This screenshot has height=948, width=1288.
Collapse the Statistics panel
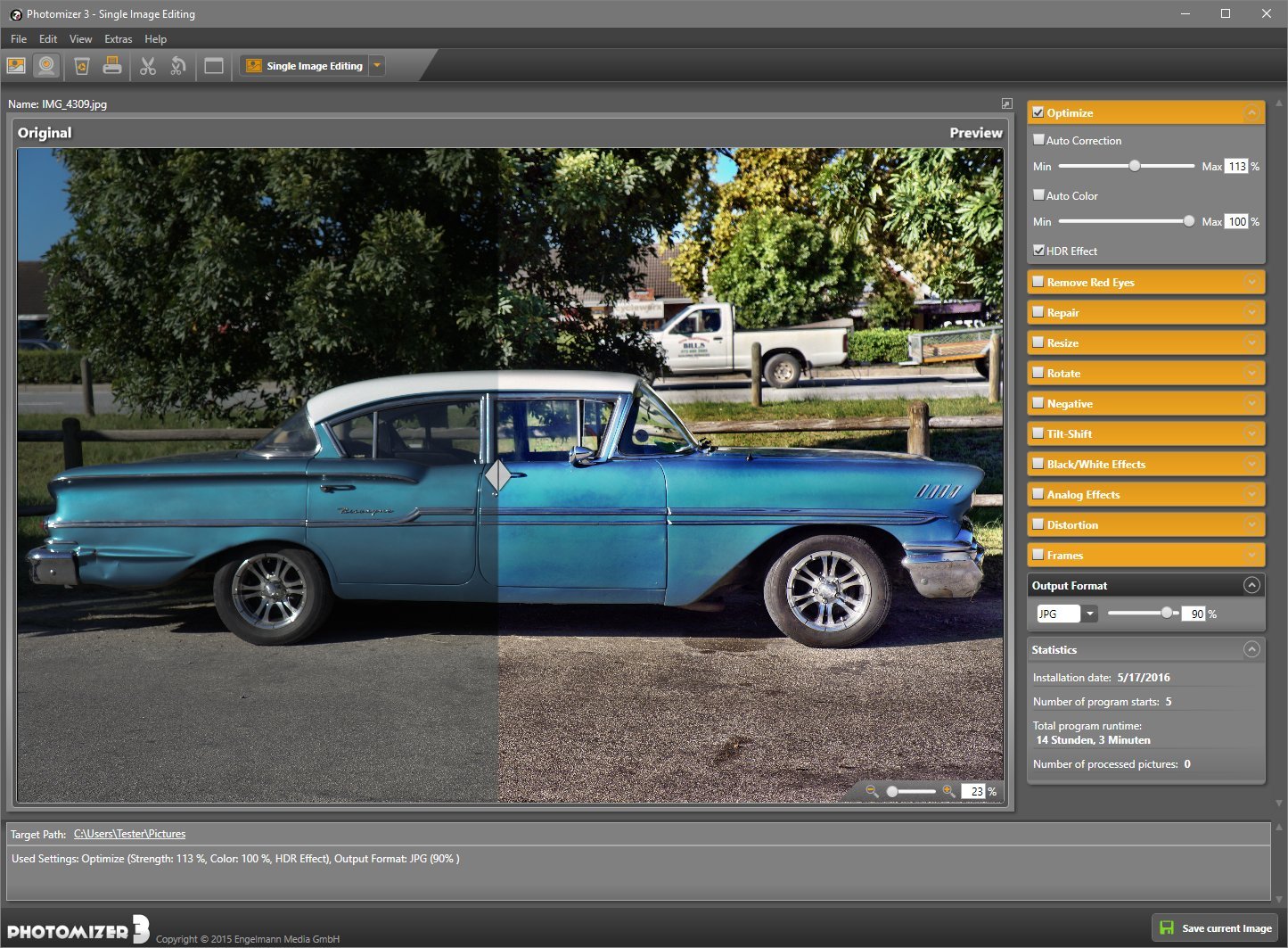[1251, 649]
